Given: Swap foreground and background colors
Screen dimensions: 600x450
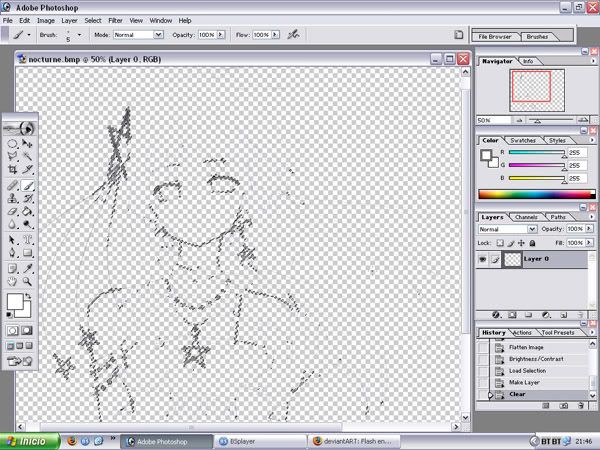Looking at the screenshot, I should pyautogui.click(x=28, y=296).
